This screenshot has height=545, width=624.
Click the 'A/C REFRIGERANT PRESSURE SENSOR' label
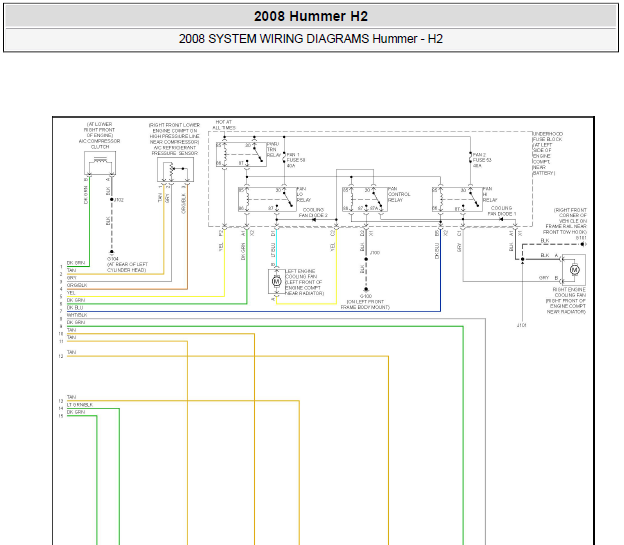coord(174,150)
